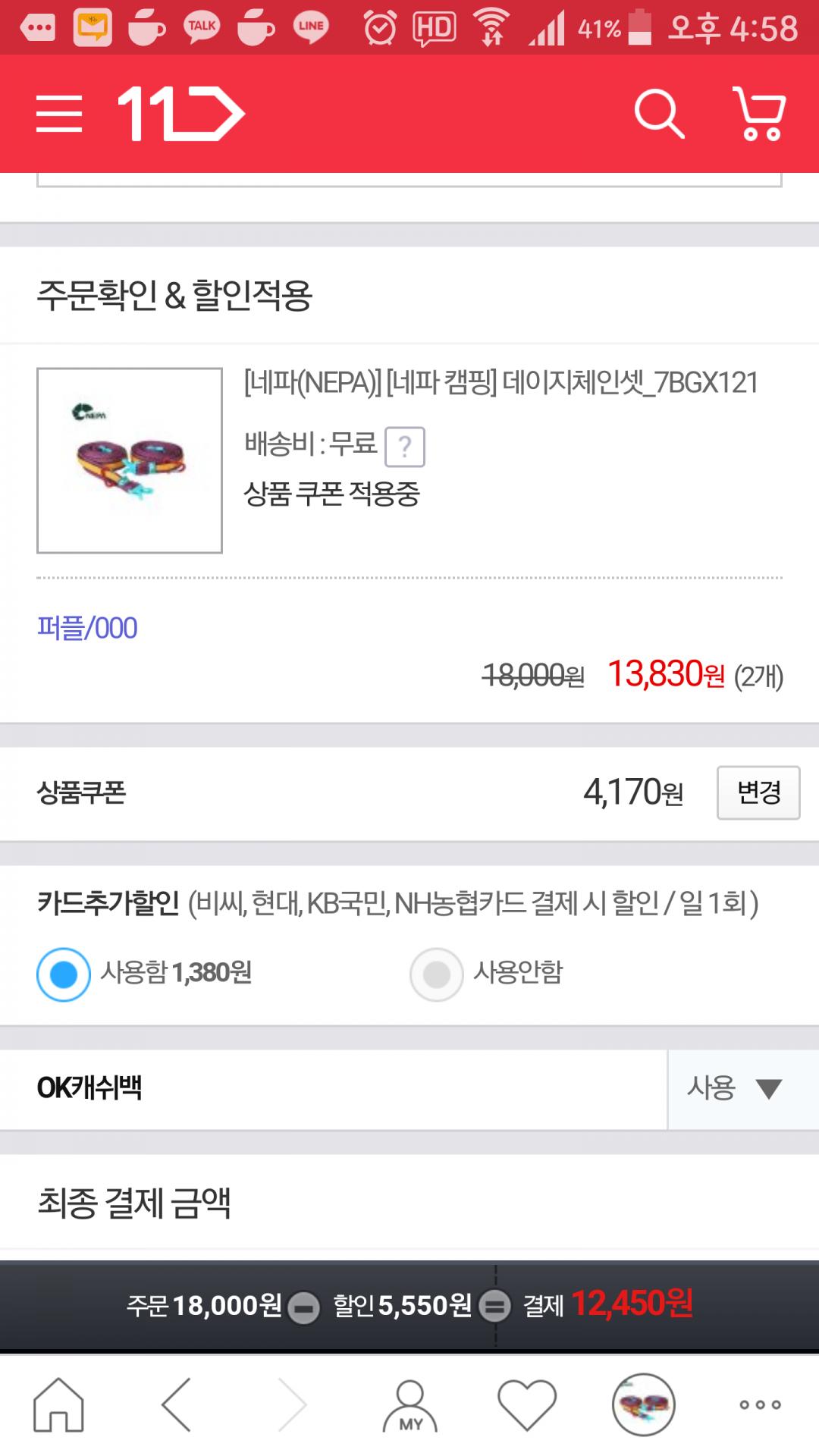Select 사용안함 card discount option
The image size is (819, 1456).
437,974
